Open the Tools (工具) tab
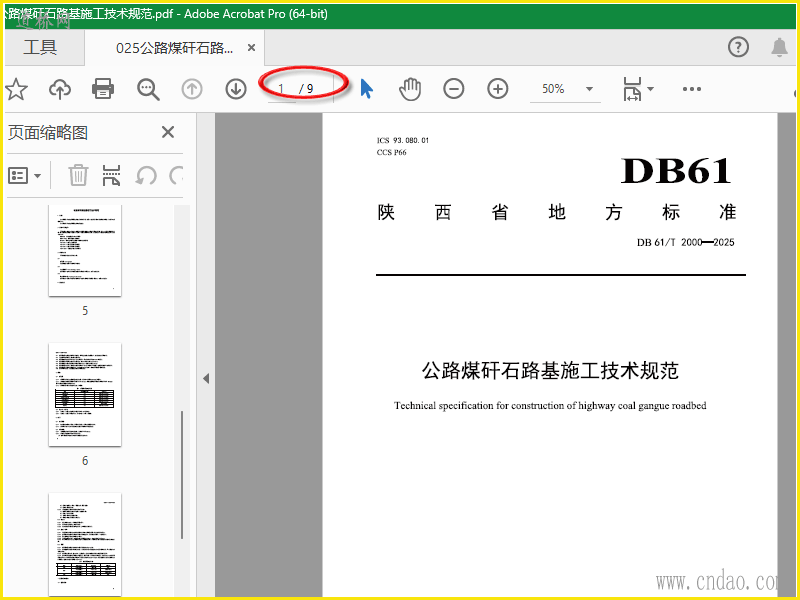The image size is (800, 600). 40,47
